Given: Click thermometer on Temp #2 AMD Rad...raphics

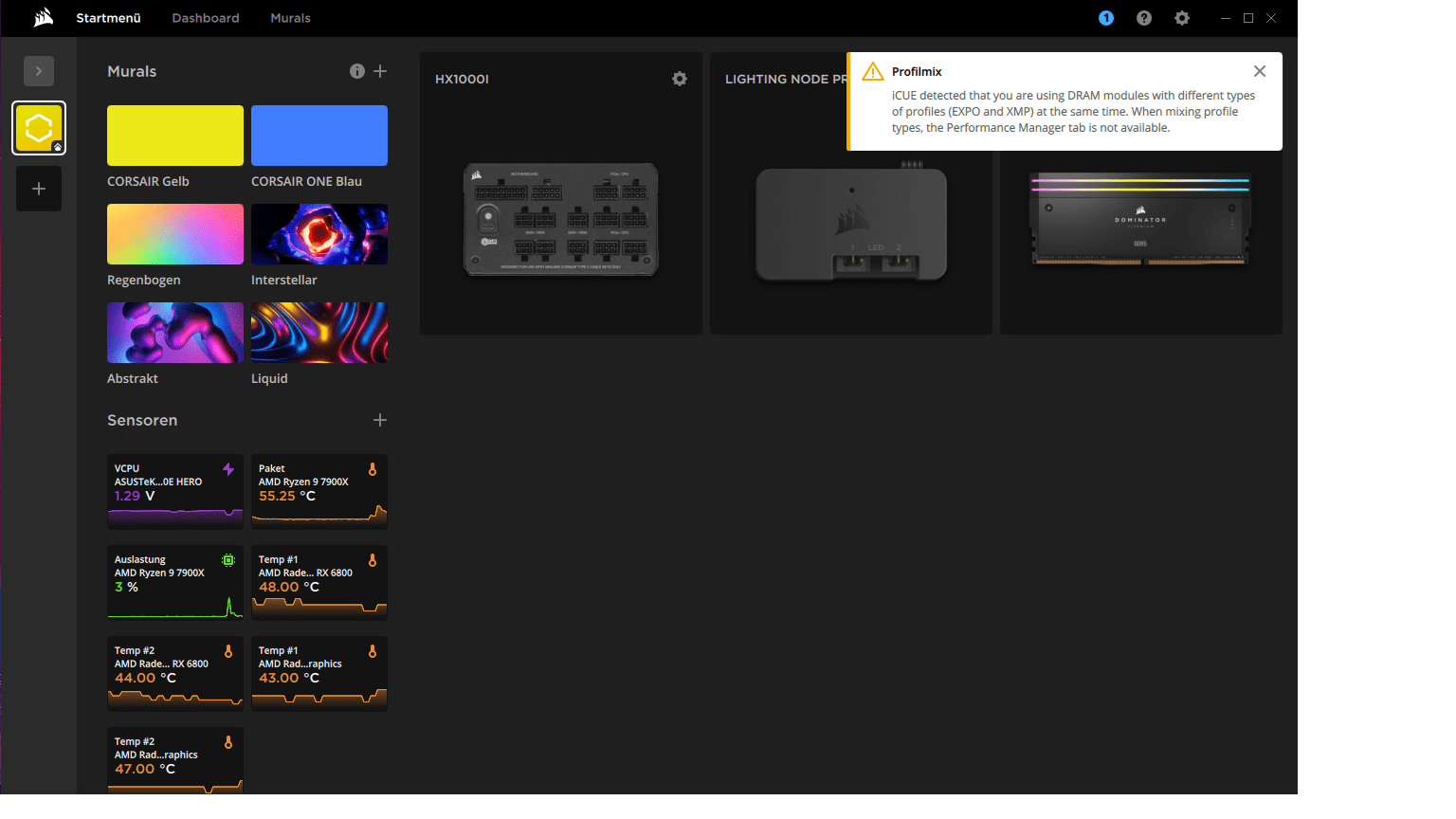Looking at the screenshot, I should (228, 742).
